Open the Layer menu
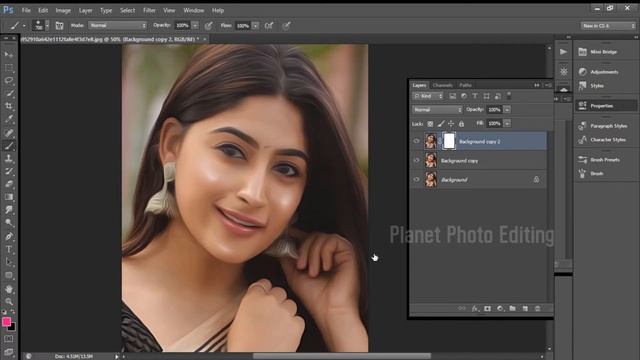640x360 pixels. click(85, 10)
